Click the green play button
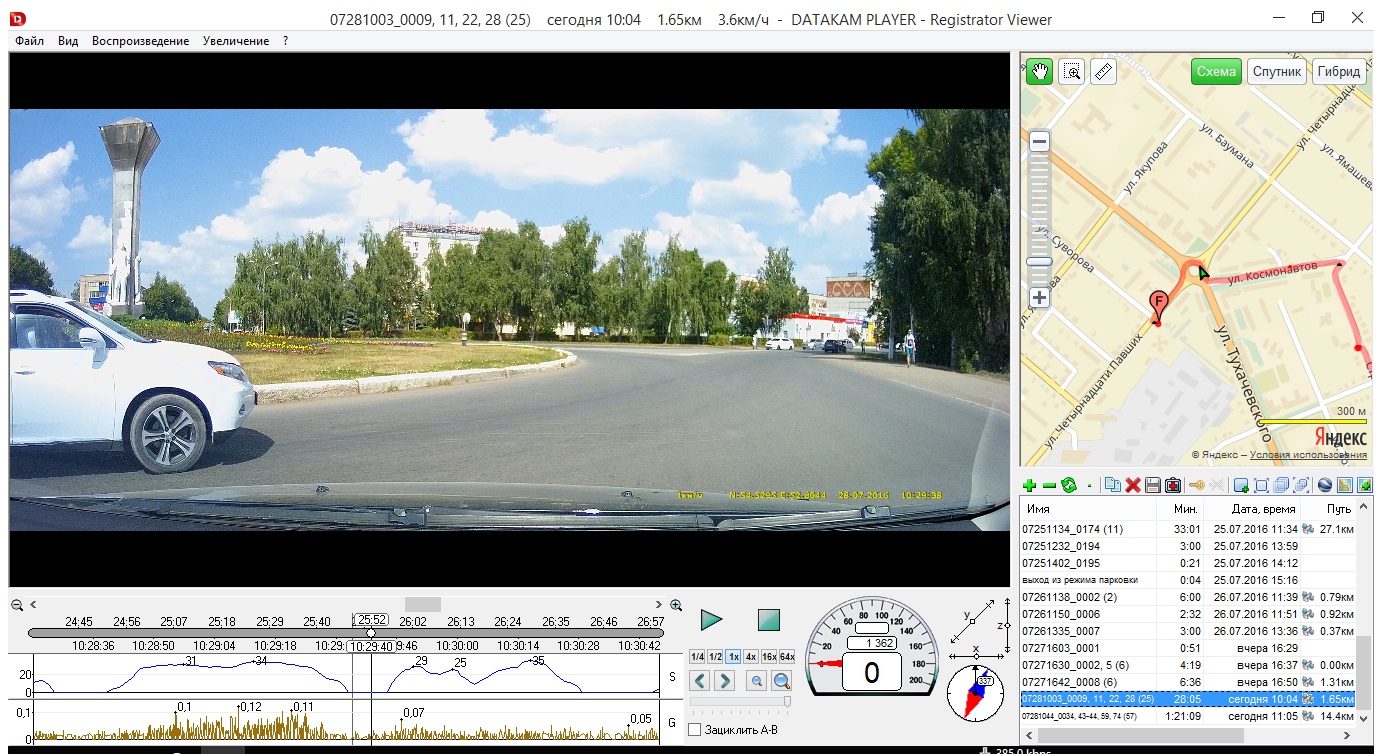1382x754 pixels. pos(711,620)
